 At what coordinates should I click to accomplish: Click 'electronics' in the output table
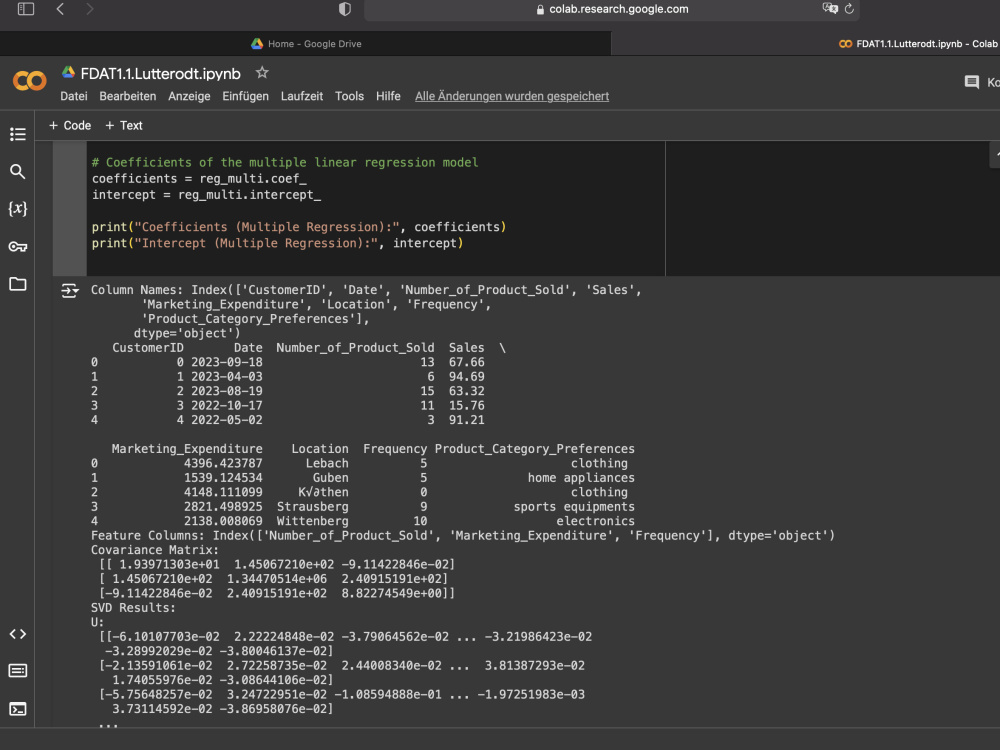coord(595,521)
